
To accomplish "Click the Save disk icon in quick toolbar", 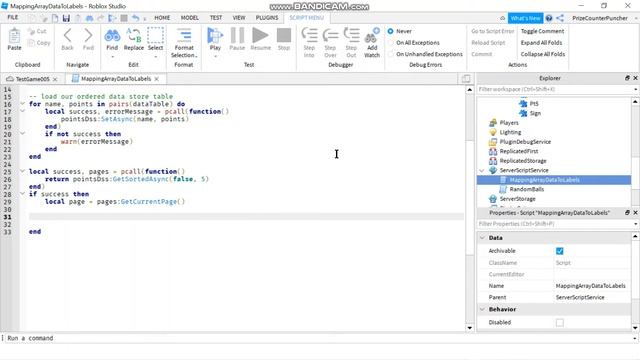I will click(x=66, y=18).
